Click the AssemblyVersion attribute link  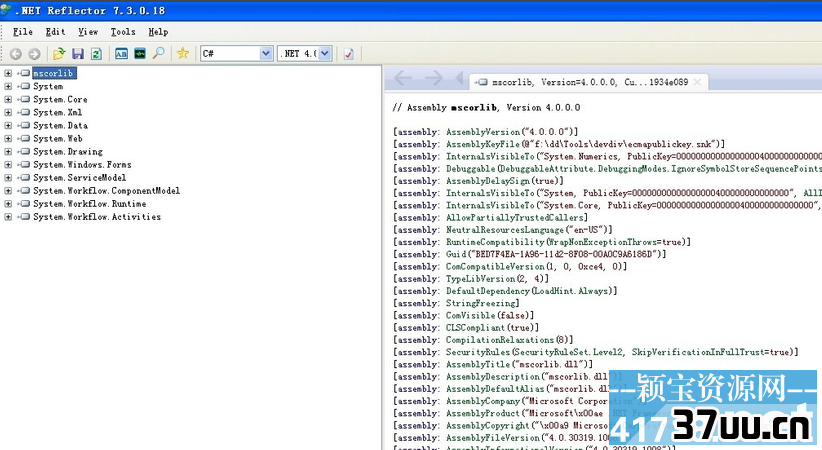[483, 132]
